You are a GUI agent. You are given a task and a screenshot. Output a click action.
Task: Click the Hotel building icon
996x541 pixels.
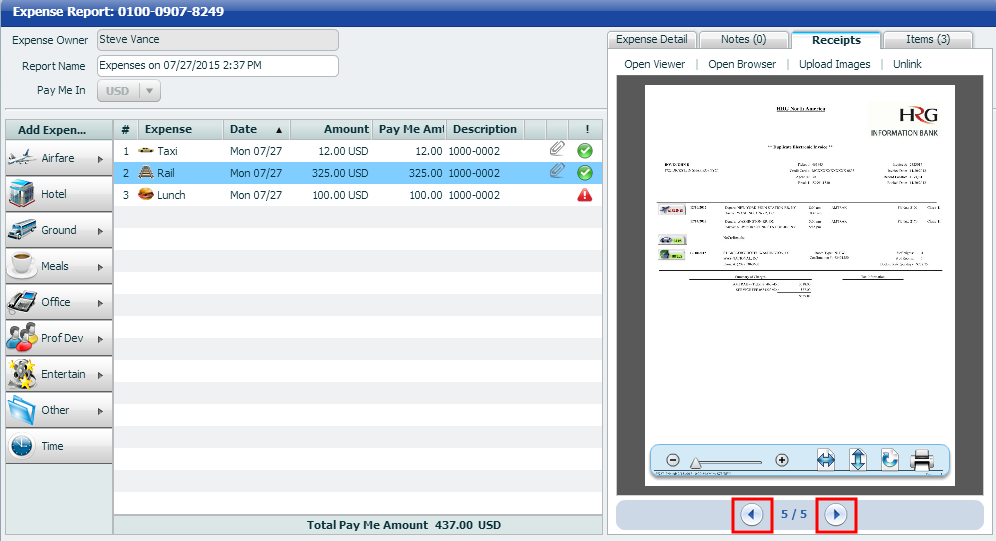click(x=22, y=194)
